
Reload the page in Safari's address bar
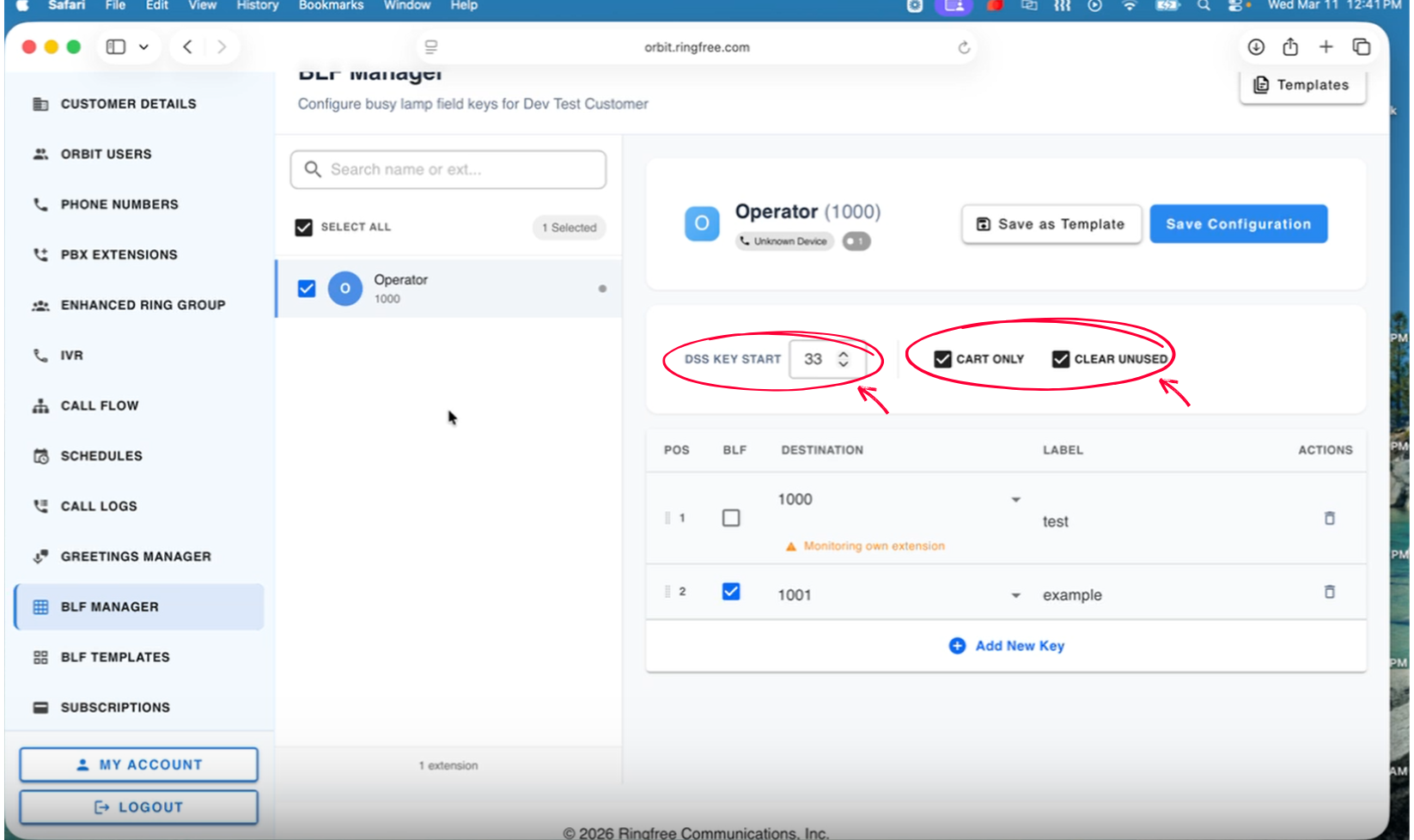click(964, 47)
